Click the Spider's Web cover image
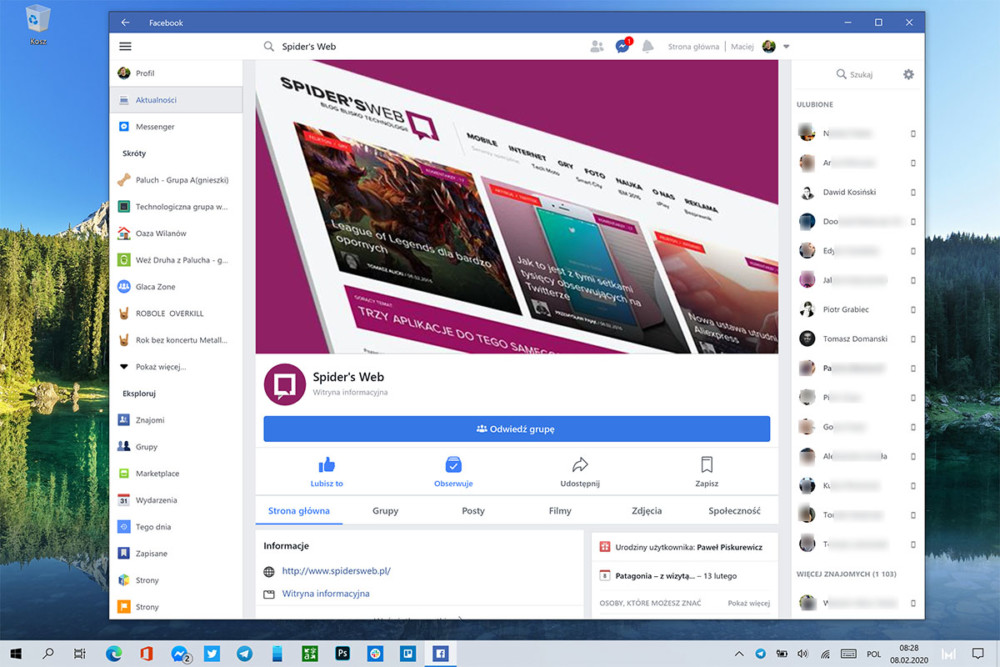Viewport: 1000px width, 667px height. pos(517,207)
